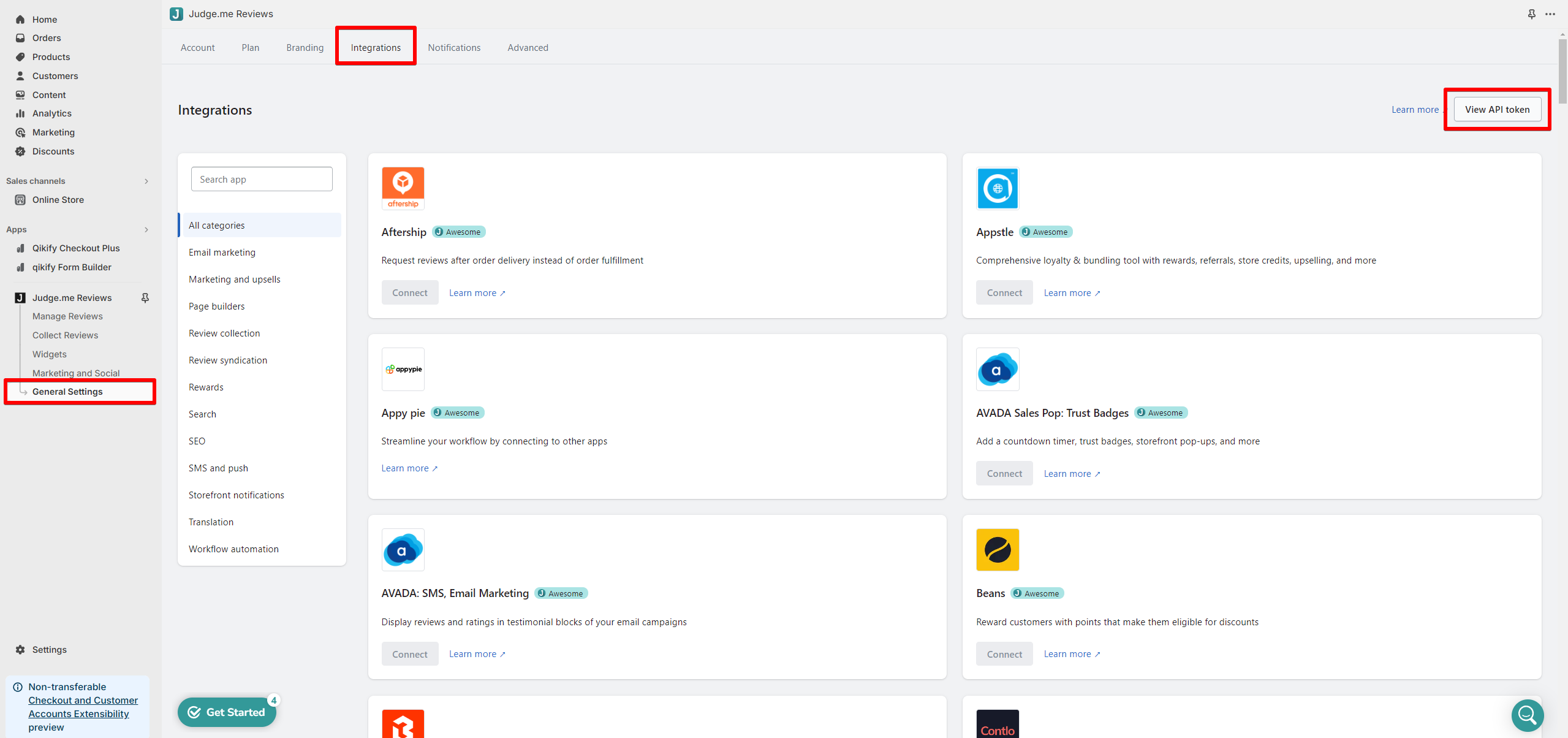The height and width of the screenshot is (738, 1568).
Task: Click the Settings gear icon
Action: click(20, 650)
